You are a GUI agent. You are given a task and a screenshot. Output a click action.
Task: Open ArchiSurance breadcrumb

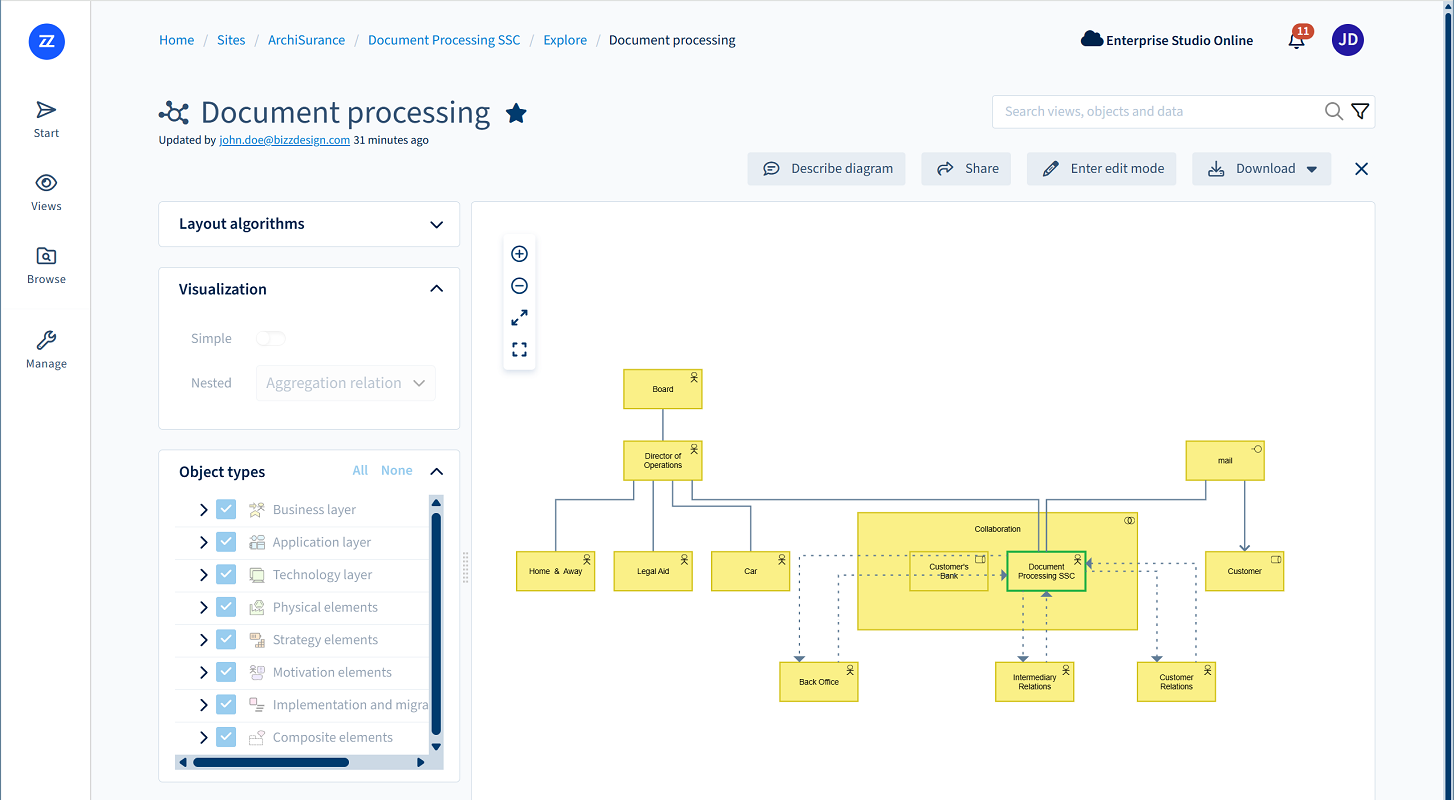pos(307,40)
